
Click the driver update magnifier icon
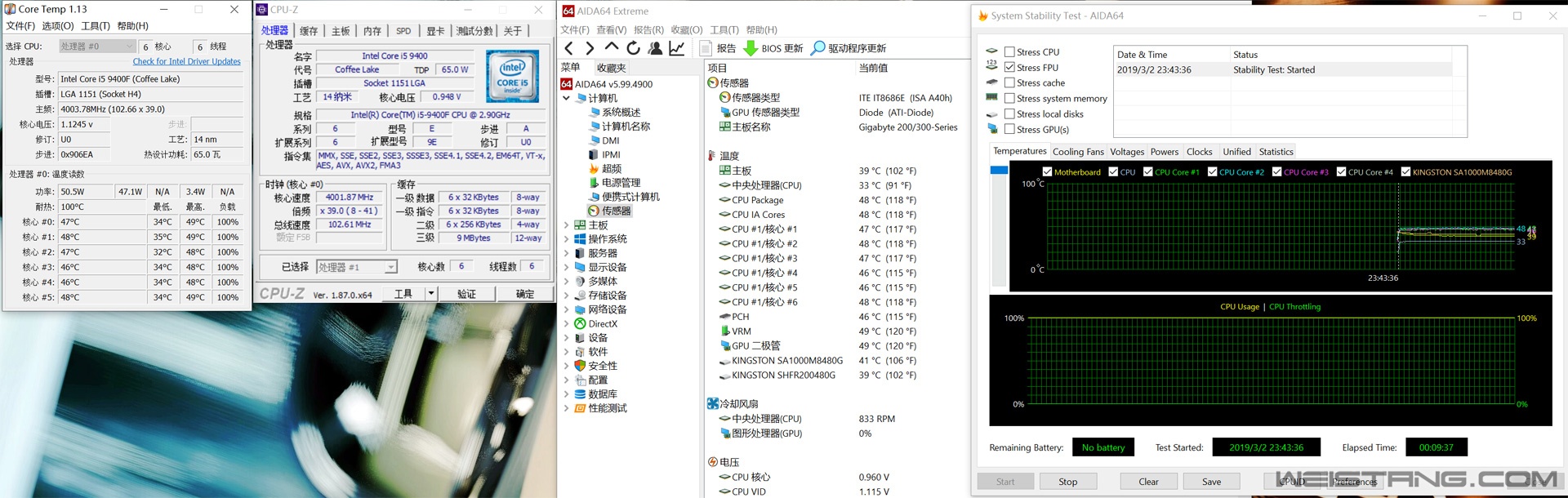[x=817, y=48]
